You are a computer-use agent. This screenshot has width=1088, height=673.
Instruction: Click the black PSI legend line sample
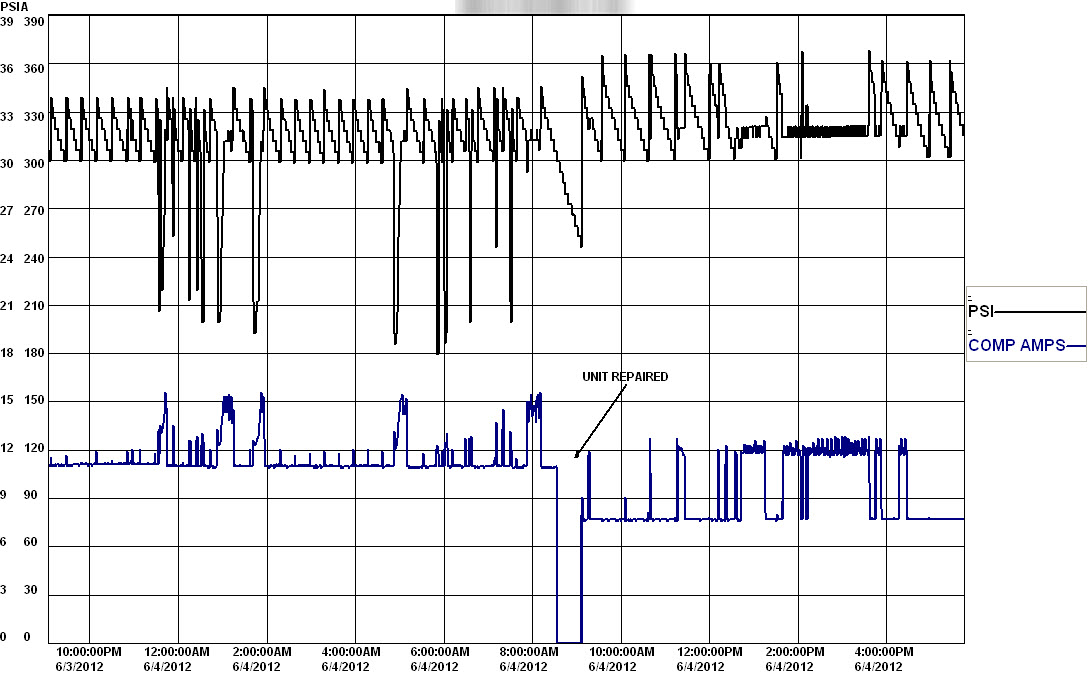point(1040,312)
